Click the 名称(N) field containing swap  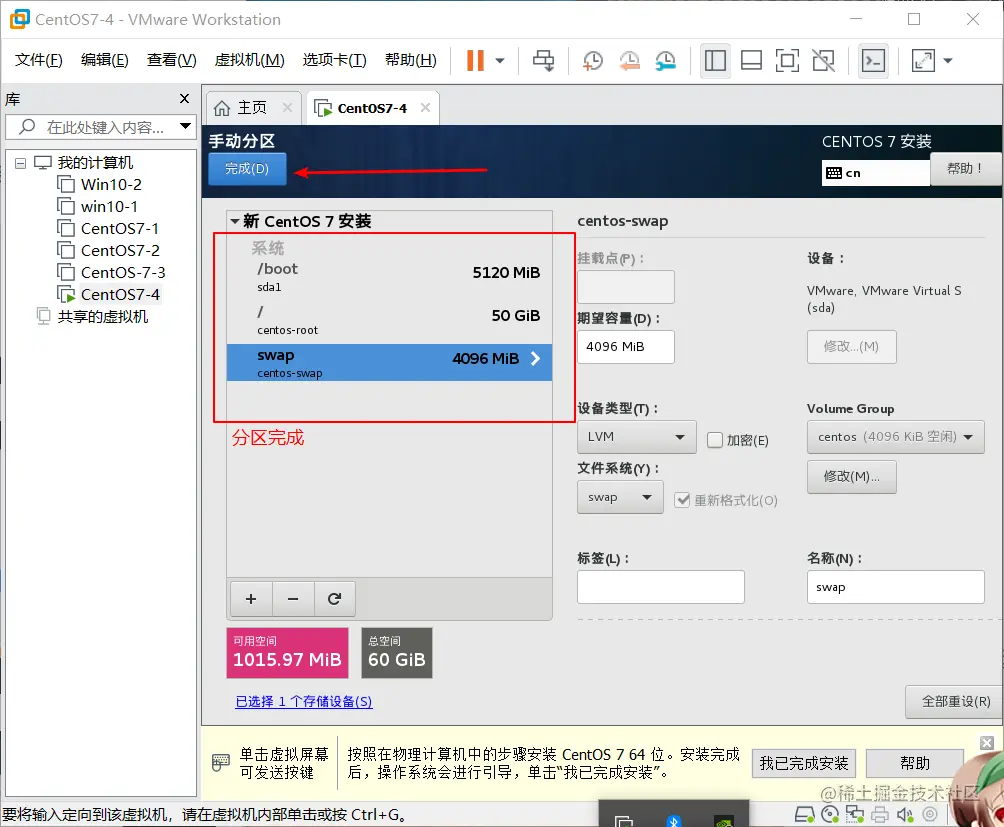pos(895,587)
